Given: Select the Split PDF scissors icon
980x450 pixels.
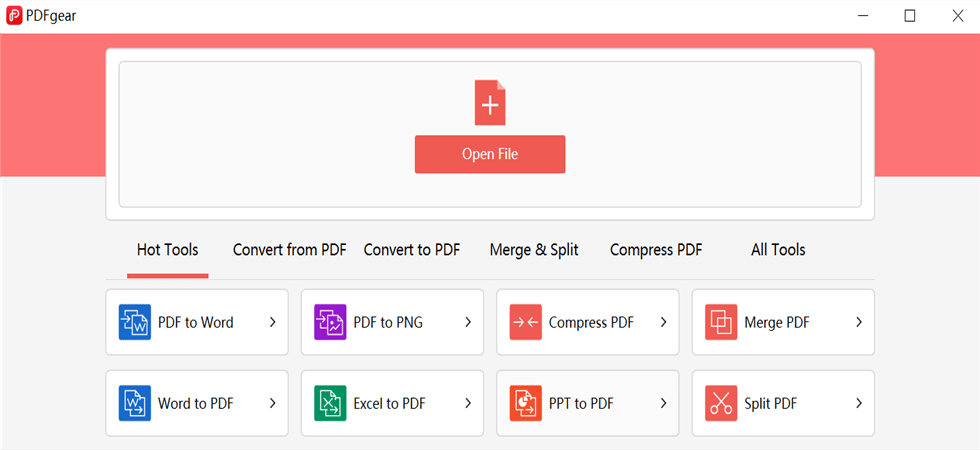Looking at the screenshot, I should coord(721,403).
